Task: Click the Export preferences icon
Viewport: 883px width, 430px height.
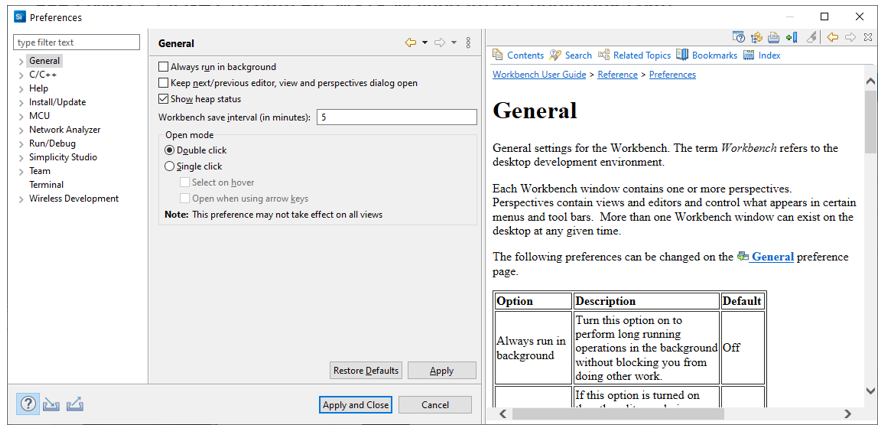Action: 74,404
